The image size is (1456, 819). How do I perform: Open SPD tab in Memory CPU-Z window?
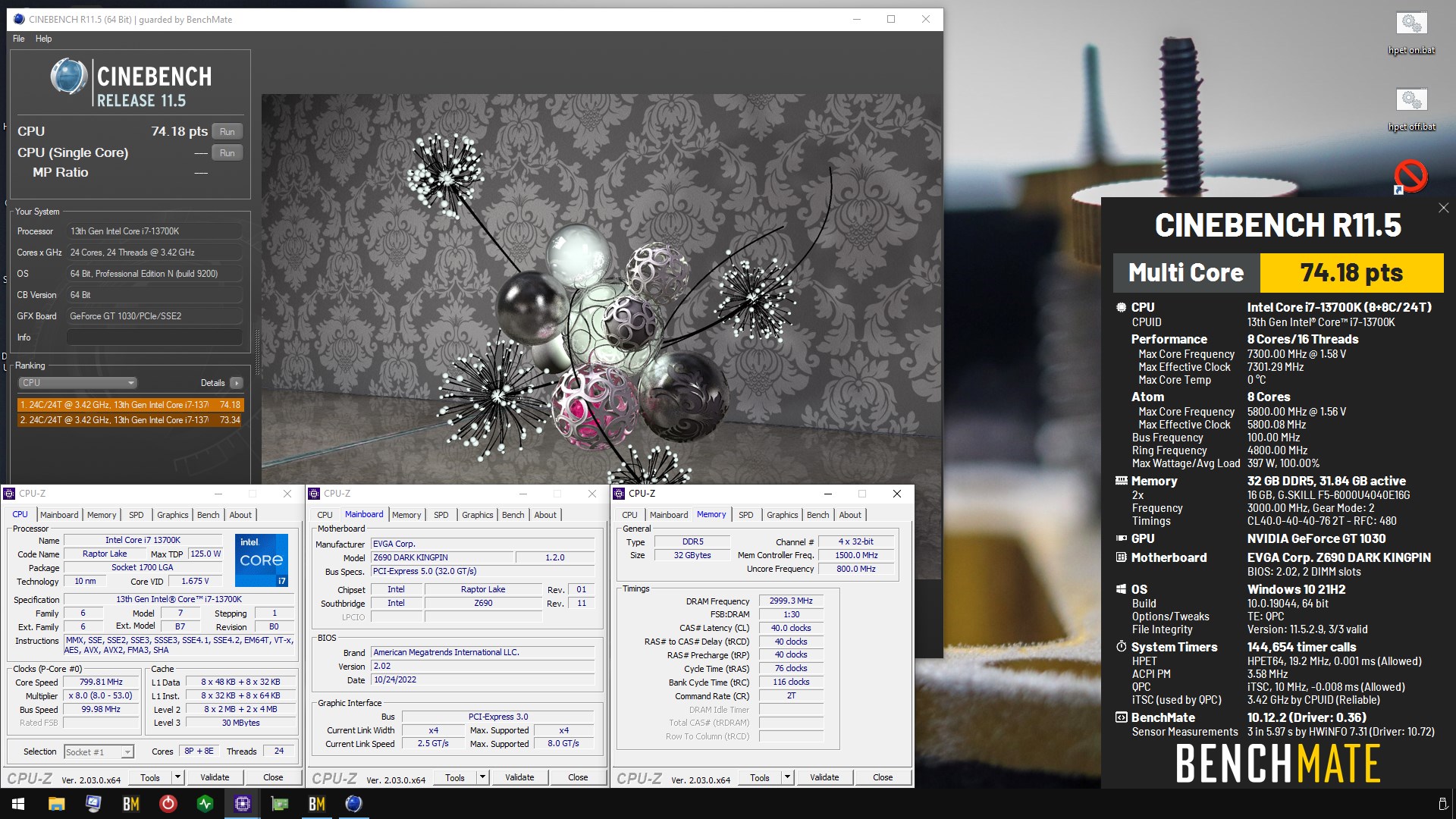(x=746, y=515)
